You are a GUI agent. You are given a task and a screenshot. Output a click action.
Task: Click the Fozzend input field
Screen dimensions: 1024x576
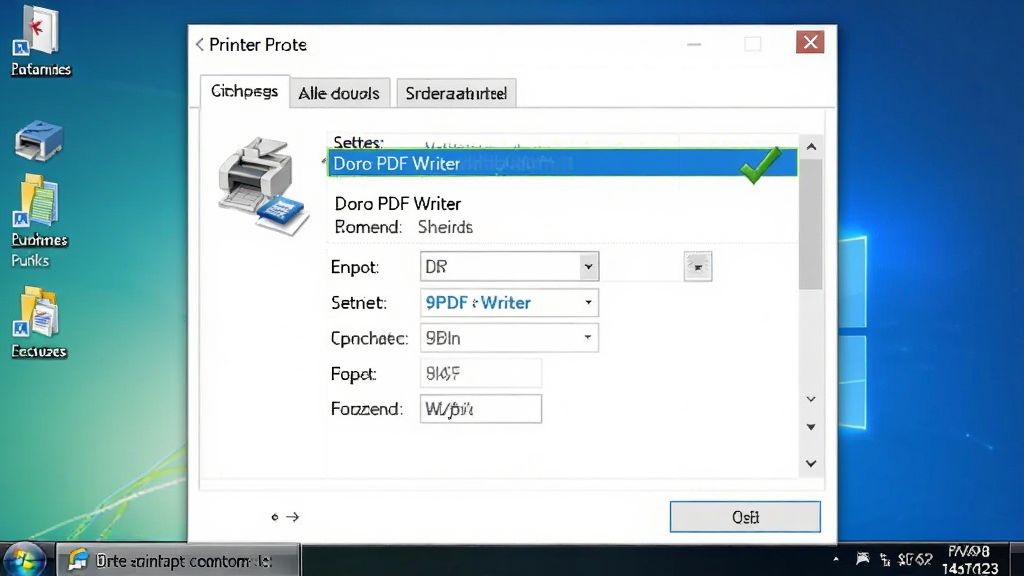tap(481, 409)
